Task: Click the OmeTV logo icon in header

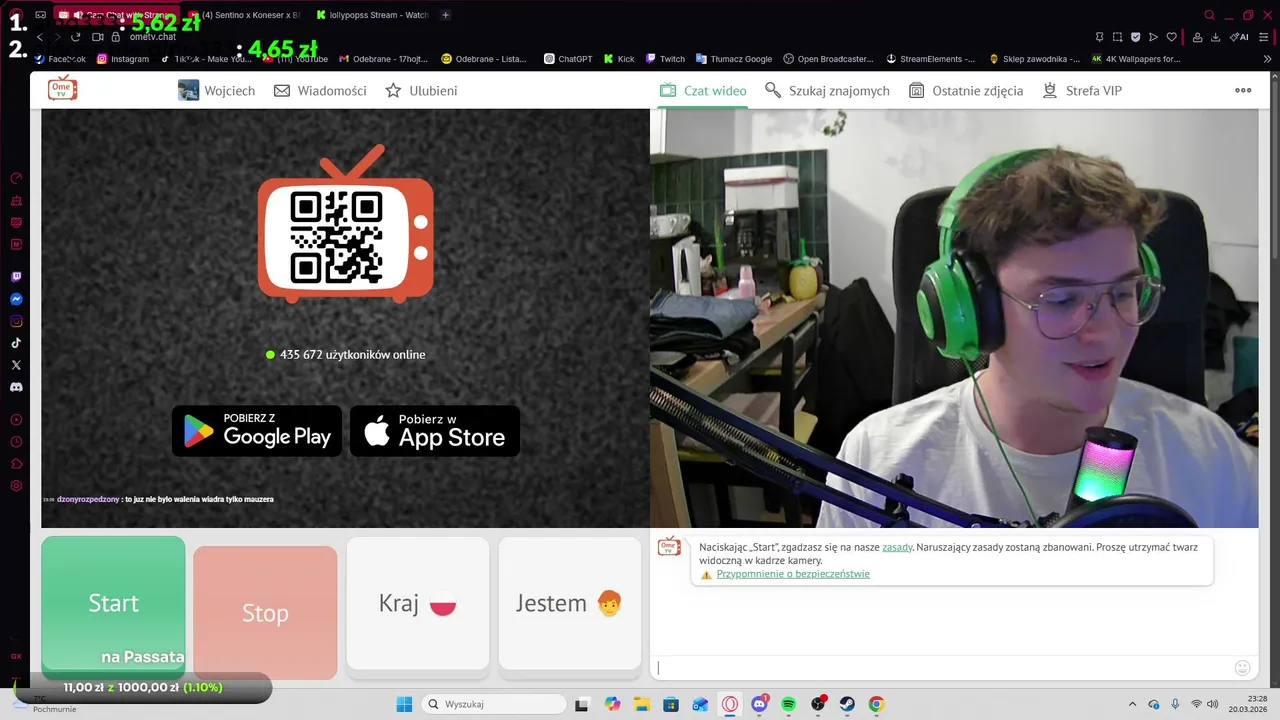Action: point(63,89)
